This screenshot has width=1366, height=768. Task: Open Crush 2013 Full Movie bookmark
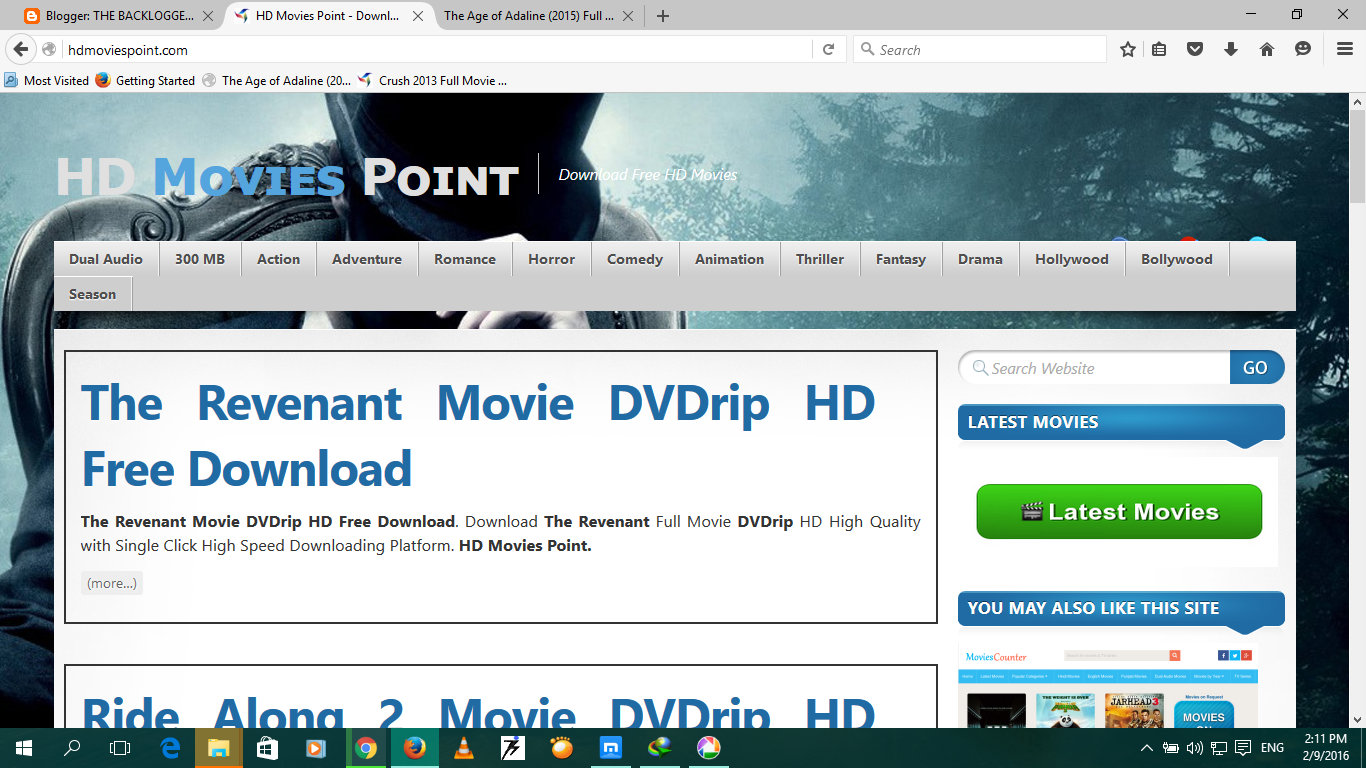pyautogui.click(x=432, y=80)
